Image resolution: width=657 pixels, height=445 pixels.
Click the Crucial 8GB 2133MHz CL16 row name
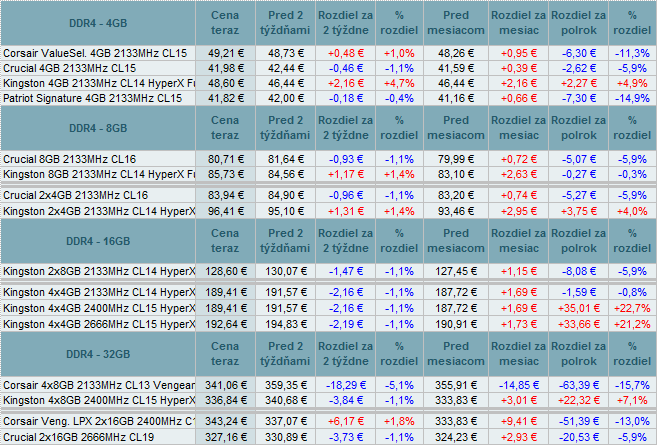pos(70,159)
